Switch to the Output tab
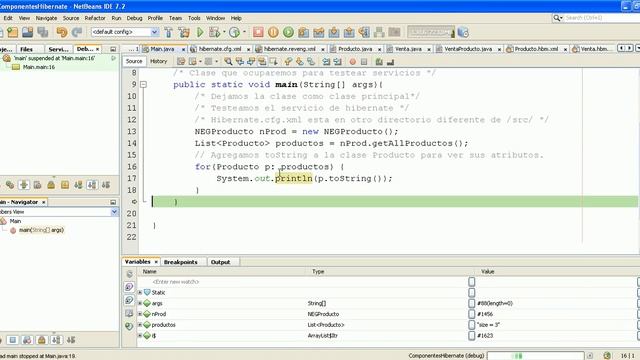This screenshot has width=640, height=360. (220, 262)
